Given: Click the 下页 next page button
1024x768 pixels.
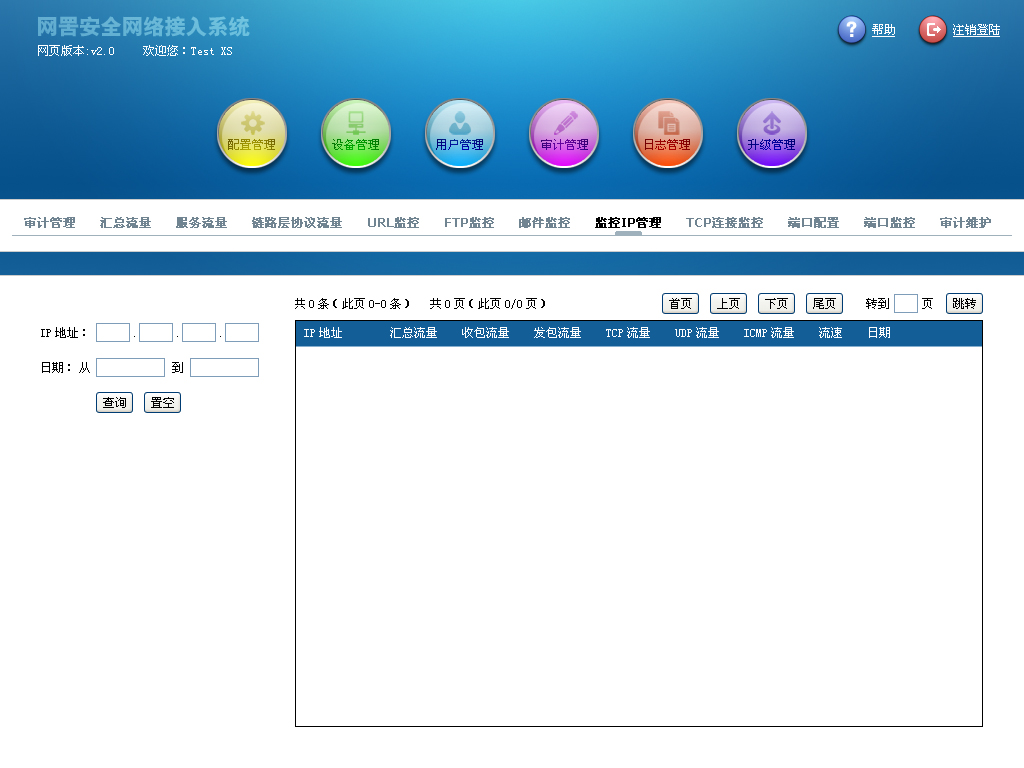Looking at the screenshot, I should click(x=776, y=304).
